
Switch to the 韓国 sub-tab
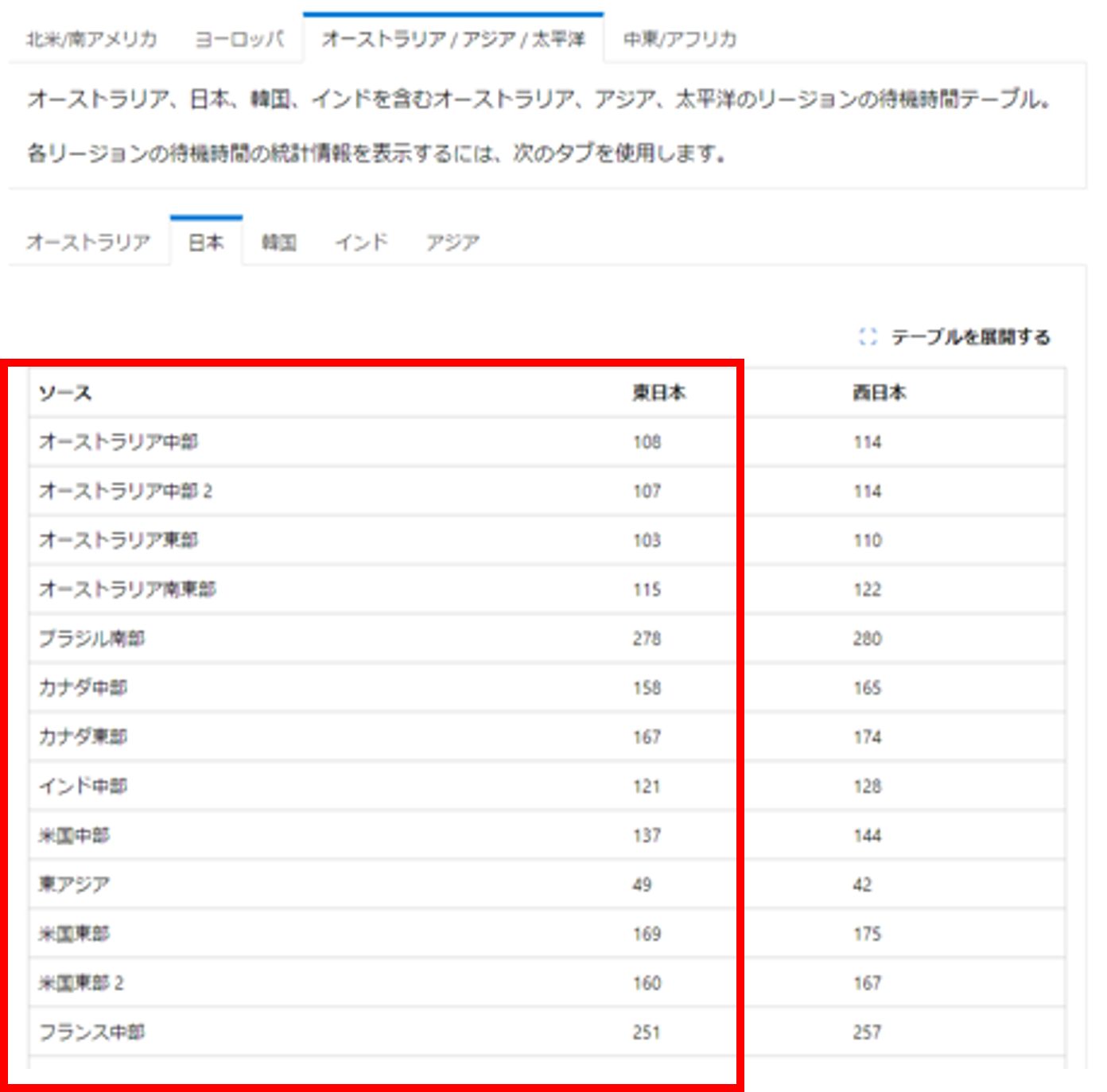(x=279, y=242)
